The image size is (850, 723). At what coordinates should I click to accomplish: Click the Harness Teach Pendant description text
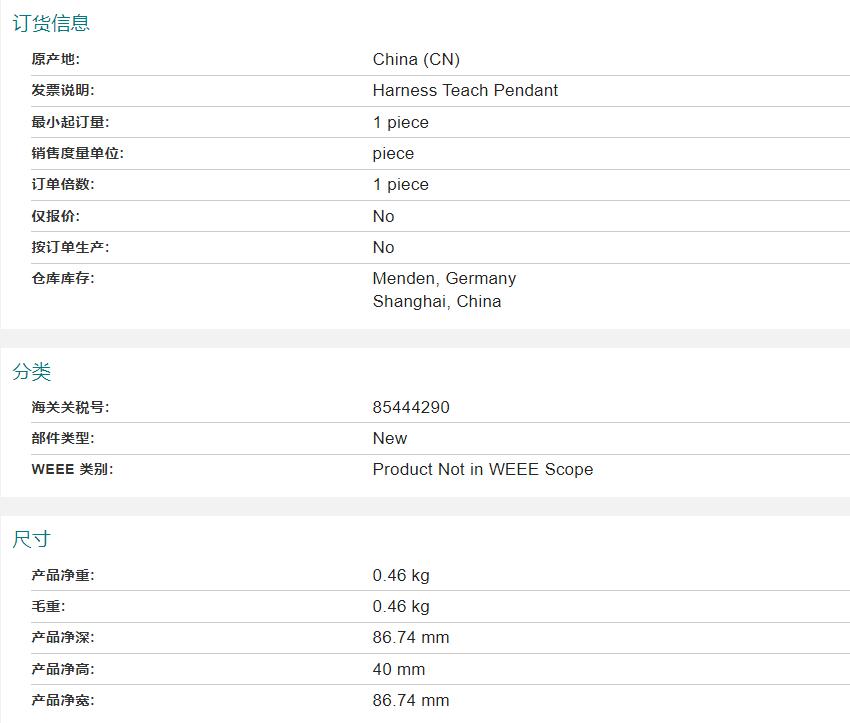[x=465, y=90]
